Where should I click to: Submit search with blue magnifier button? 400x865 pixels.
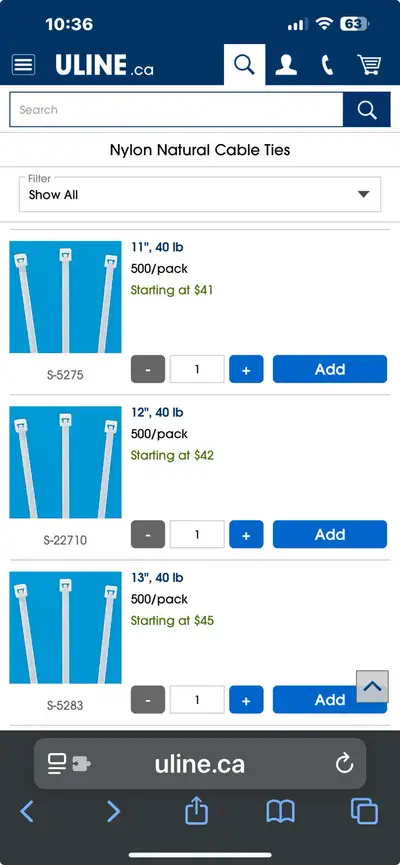(x=367, y=110)
